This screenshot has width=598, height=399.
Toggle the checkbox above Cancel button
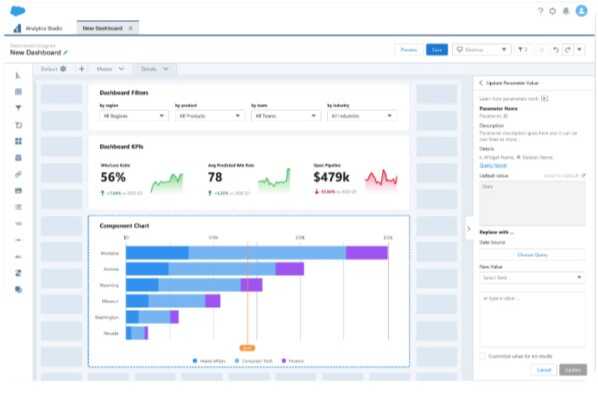[482, 356]
